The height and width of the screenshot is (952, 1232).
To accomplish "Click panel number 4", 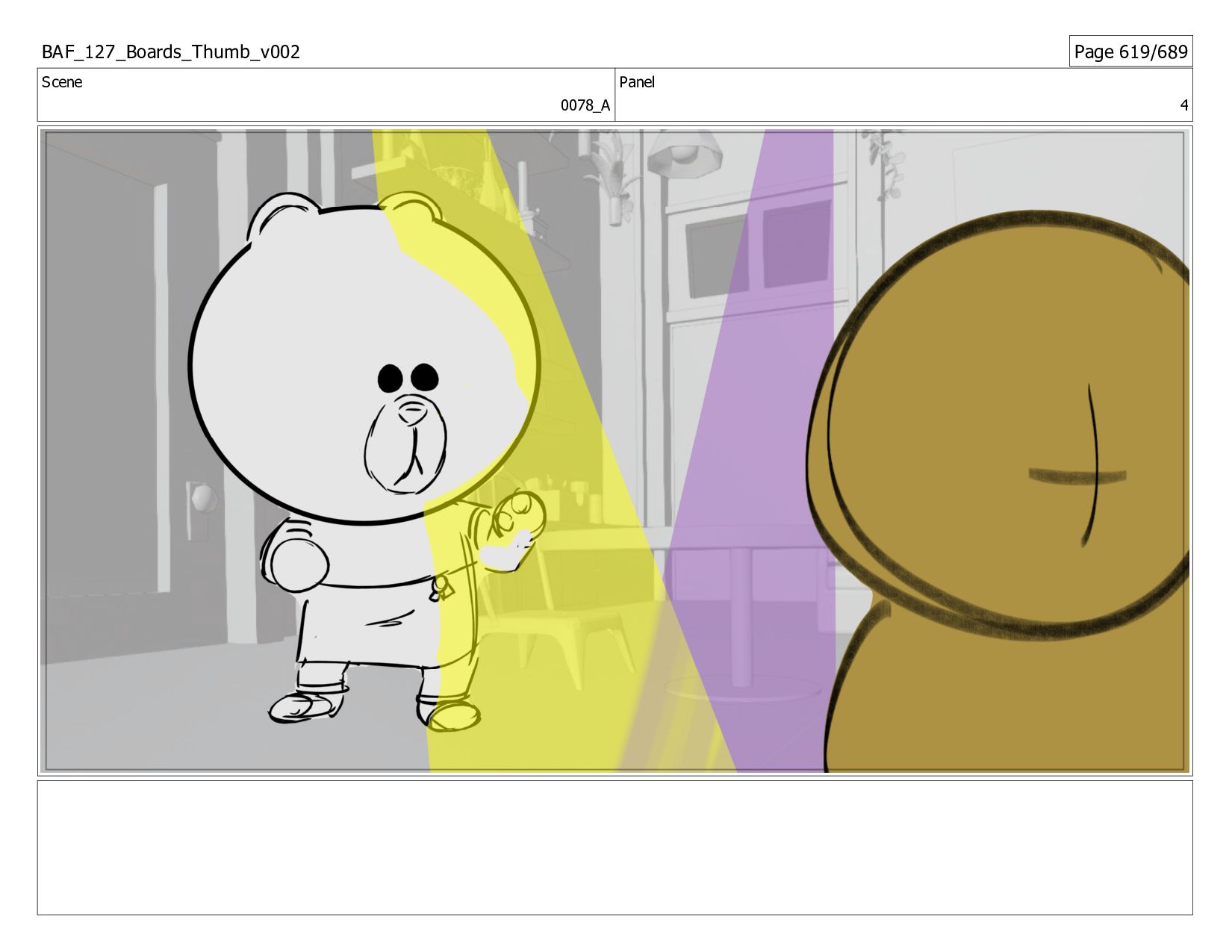I will tap(1183, 105).
